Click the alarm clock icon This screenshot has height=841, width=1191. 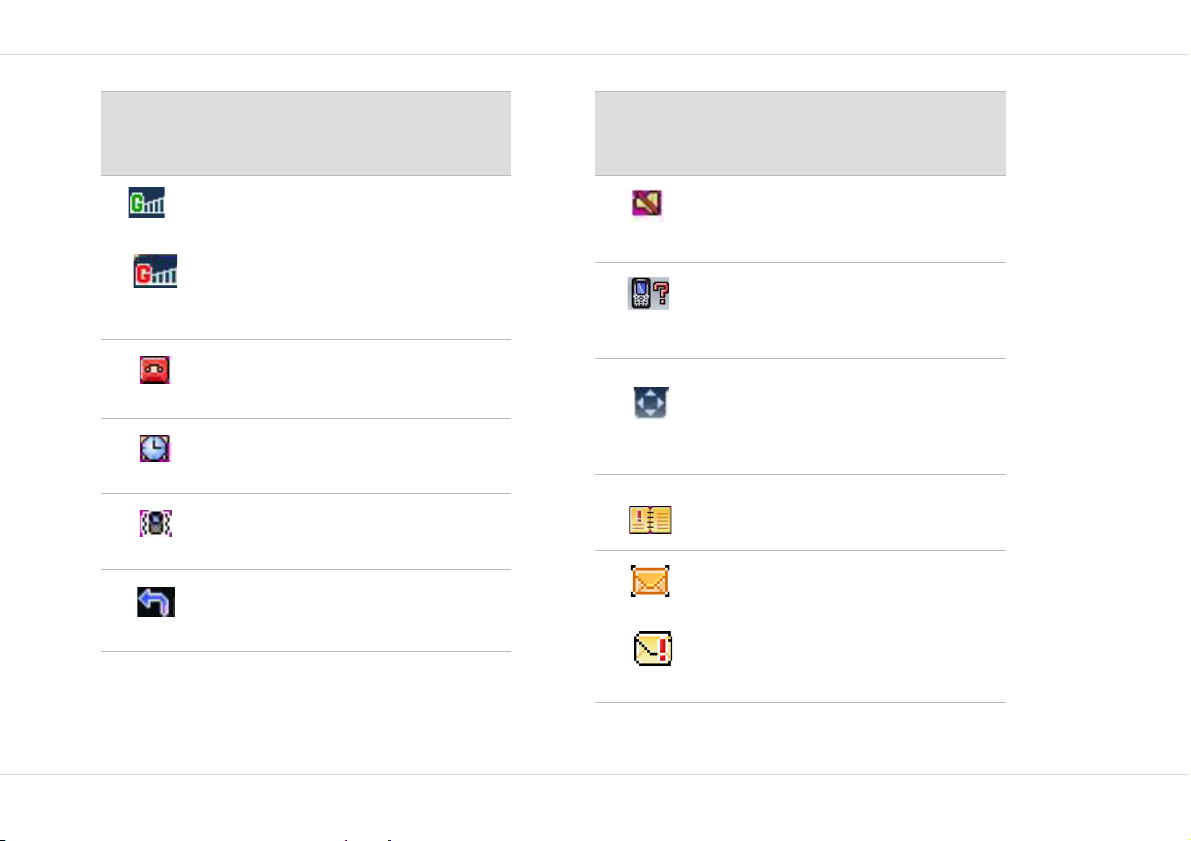coord(155,448)
